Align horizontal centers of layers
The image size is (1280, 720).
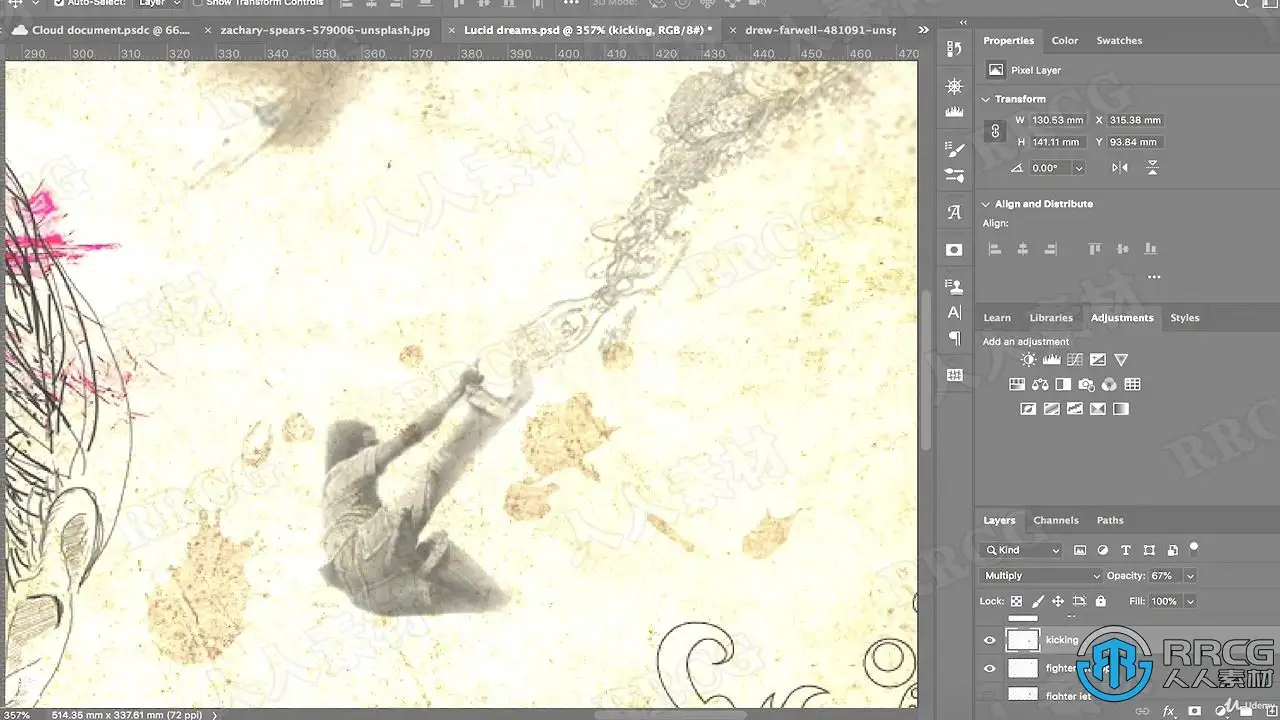click(x=1022, y=249)
